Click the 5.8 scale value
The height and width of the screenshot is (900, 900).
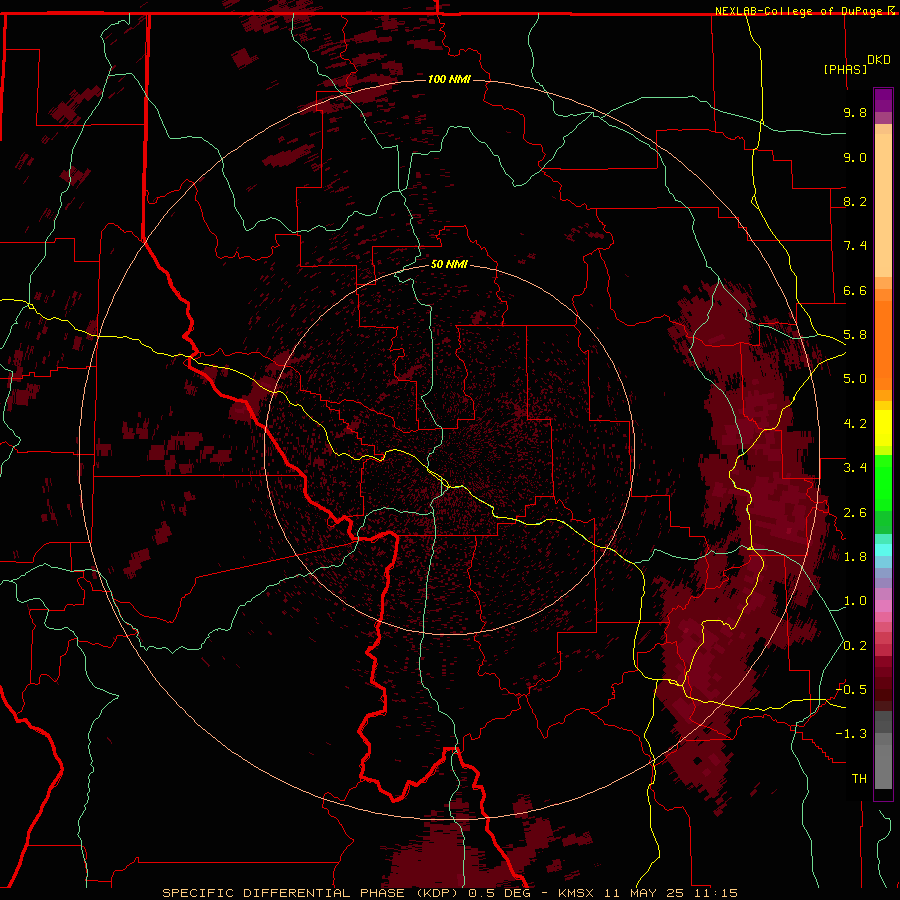[855, 335]
